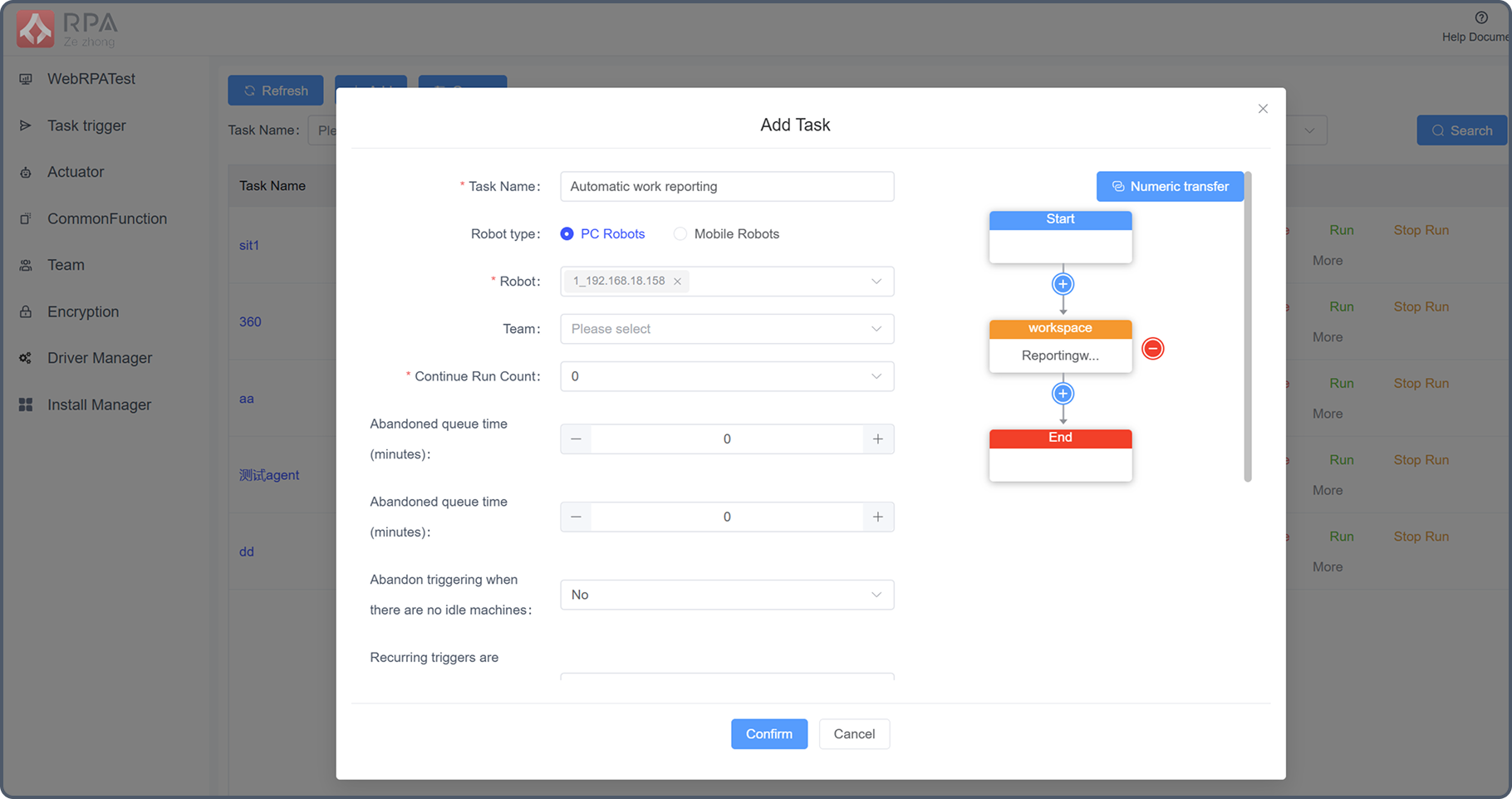
Task: Run the dd task
Action: [1342, 537]
